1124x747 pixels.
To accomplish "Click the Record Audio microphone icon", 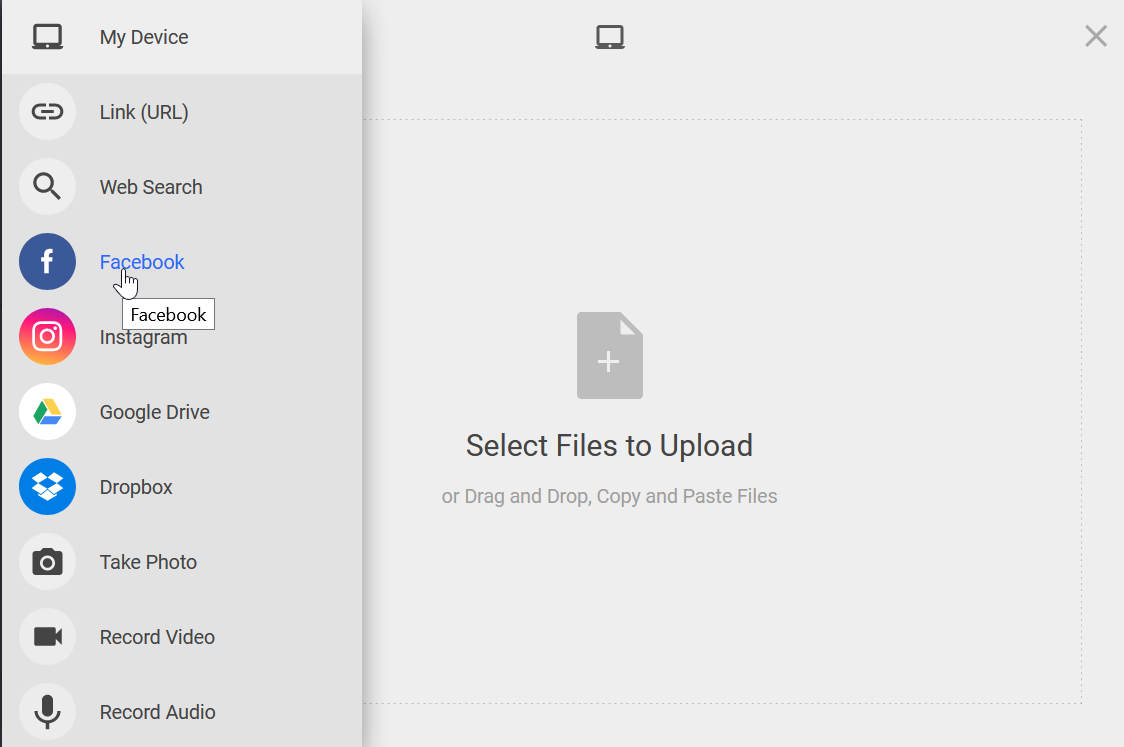I will pyautogui.click(x=47, y=712).
